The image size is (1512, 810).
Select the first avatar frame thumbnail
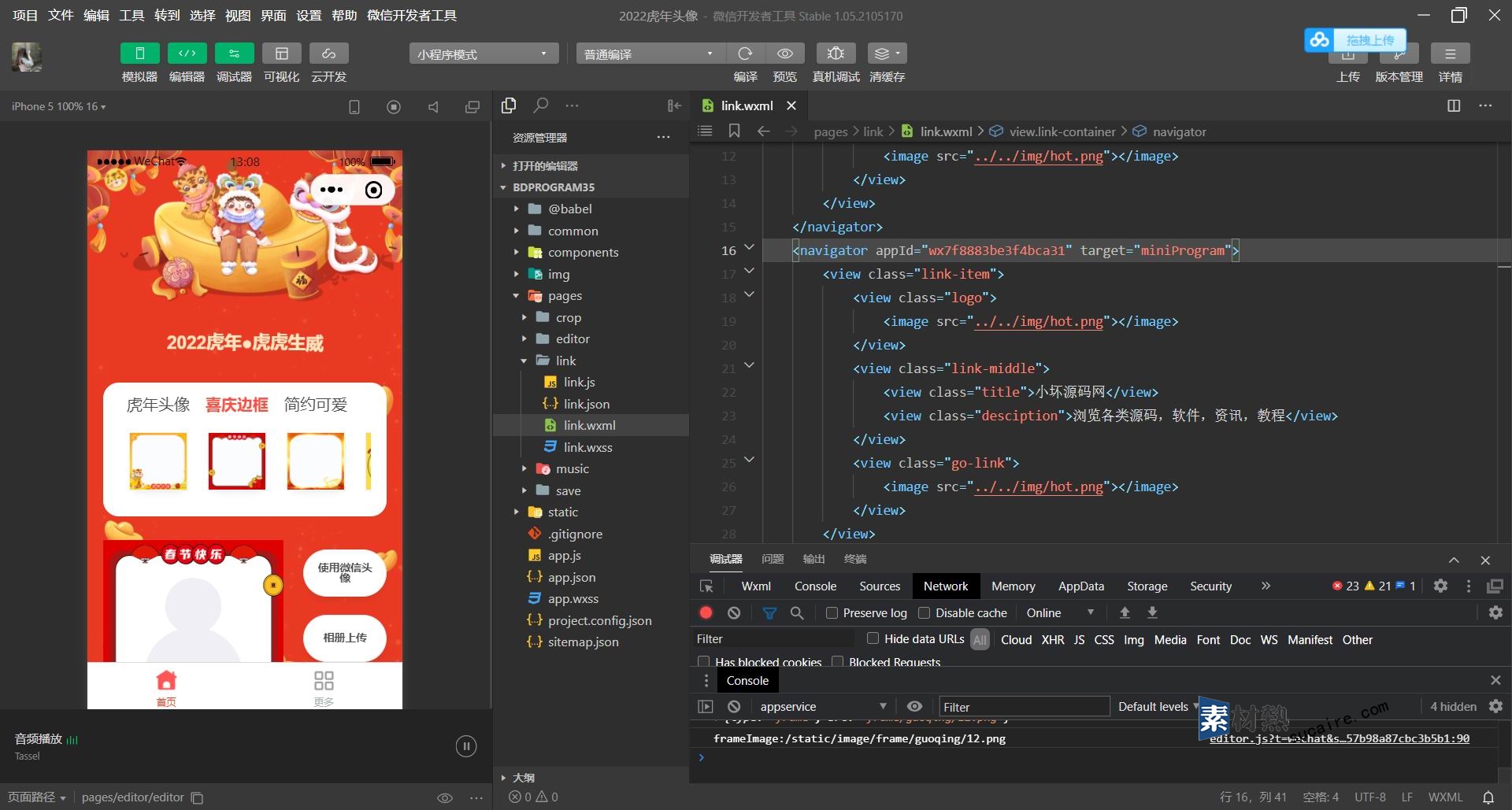click(x=158, y=460)
